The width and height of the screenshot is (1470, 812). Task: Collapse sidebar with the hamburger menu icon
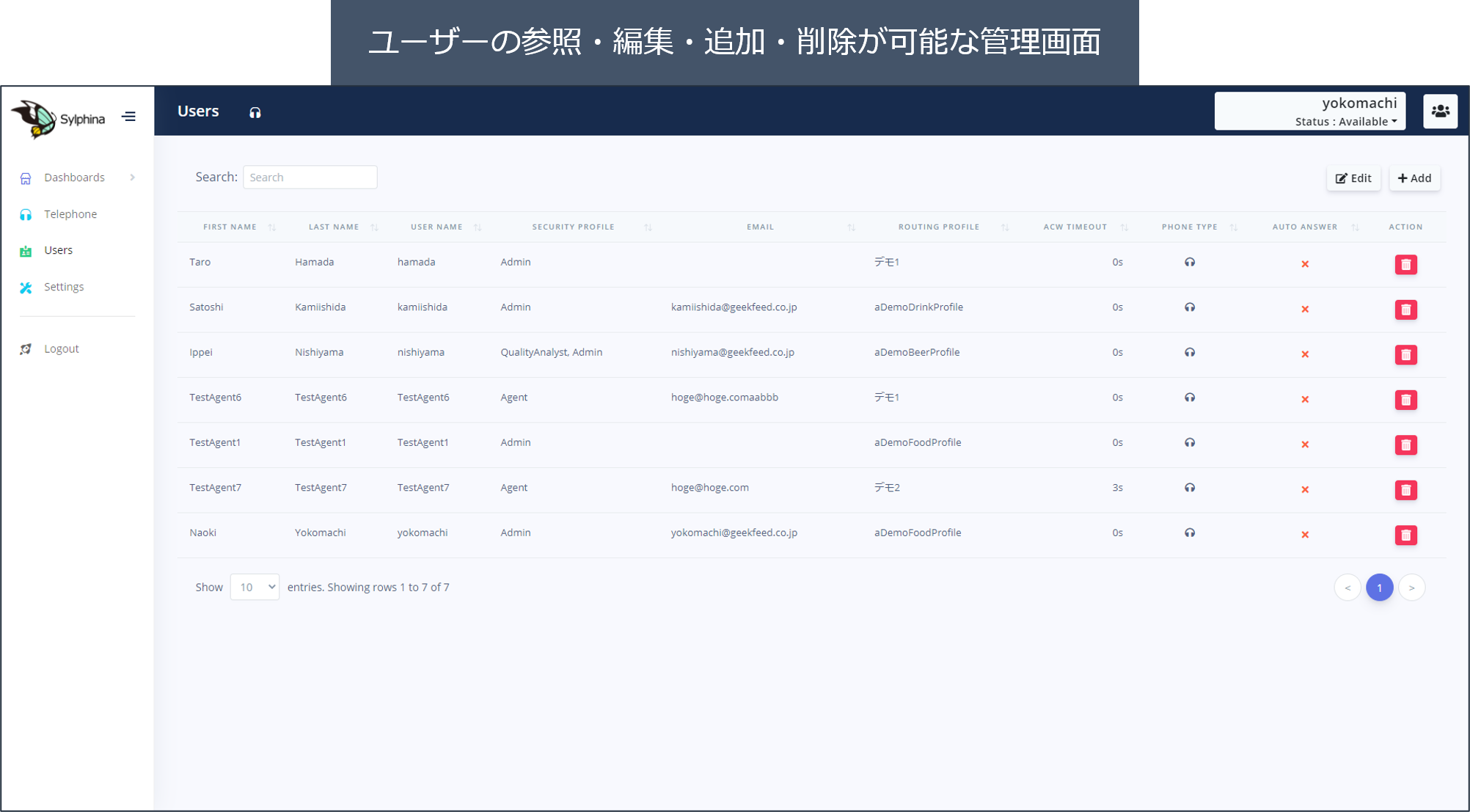click(129, 117)
